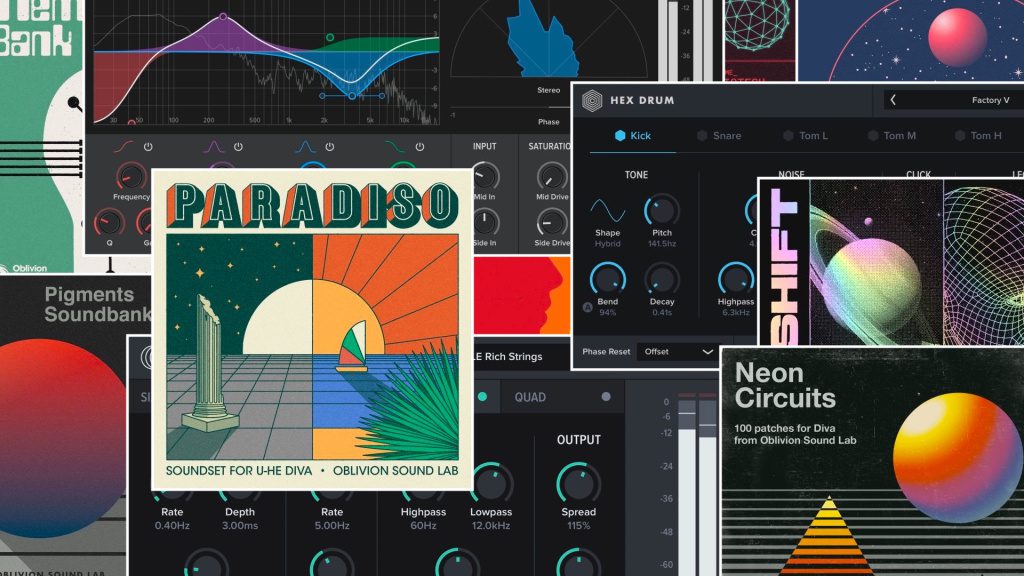Screen dimensions: 1024x576
Task: Click the Depth 3.00ms value
Action: [x=240, y=526]
